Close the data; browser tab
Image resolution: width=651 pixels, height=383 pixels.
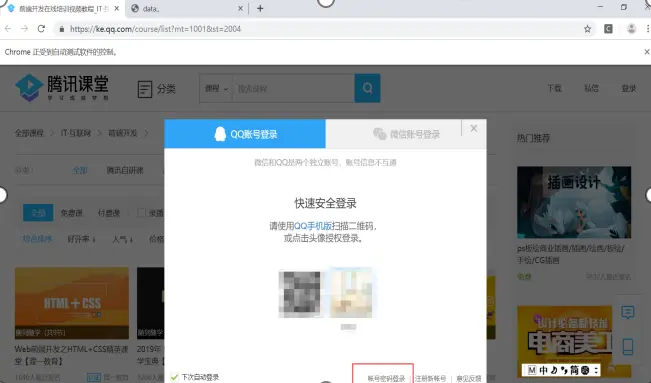(240, 8)
